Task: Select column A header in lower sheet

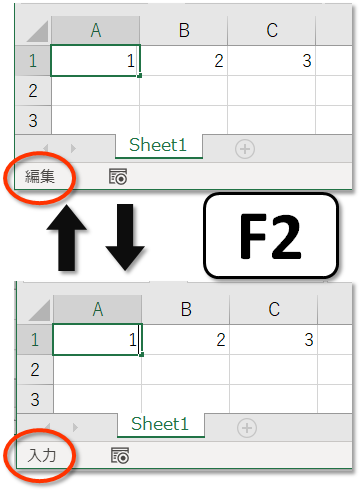Action: pos(97,310)
